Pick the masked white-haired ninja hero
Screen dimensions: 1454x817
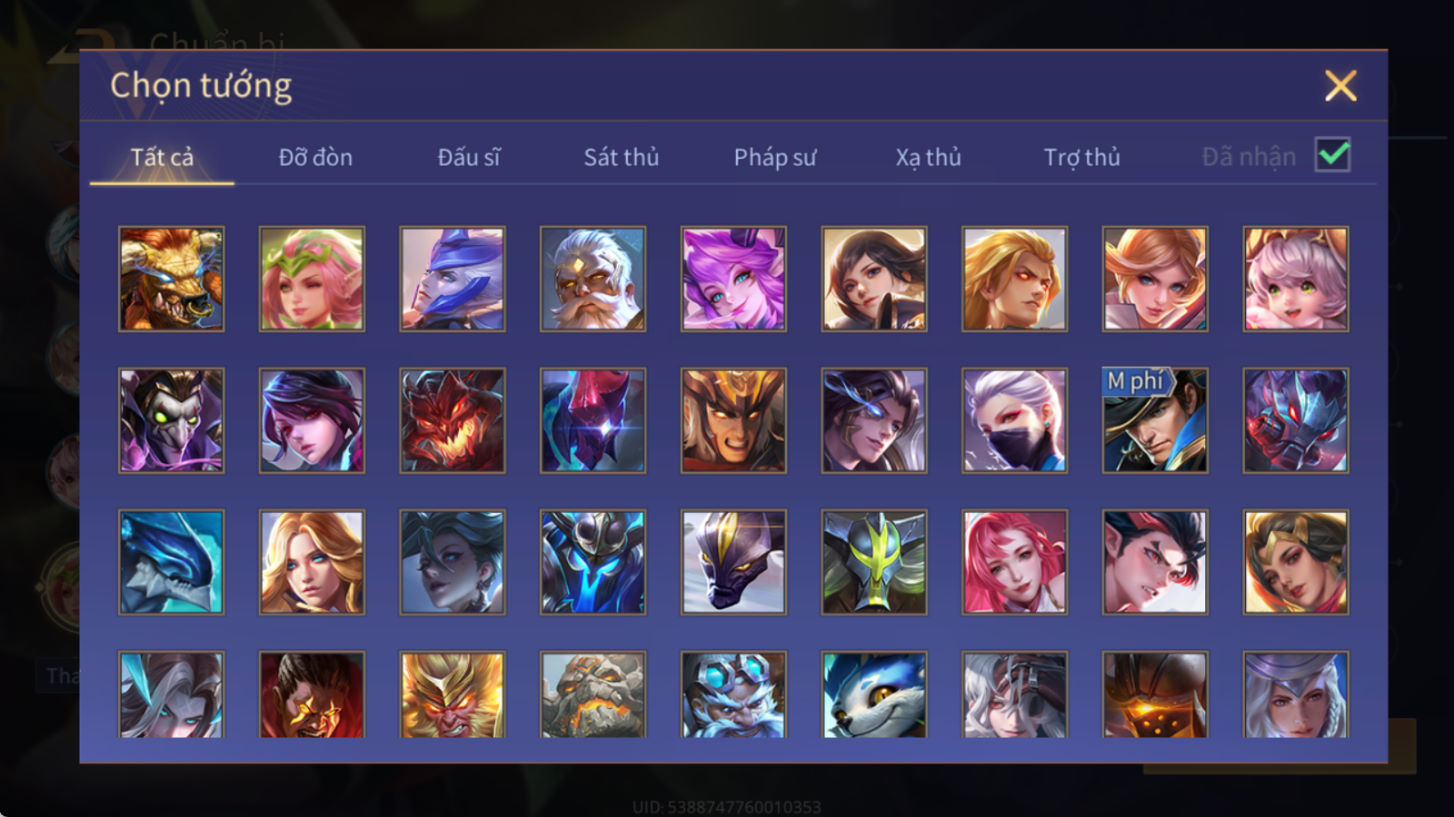[1015, 420]
